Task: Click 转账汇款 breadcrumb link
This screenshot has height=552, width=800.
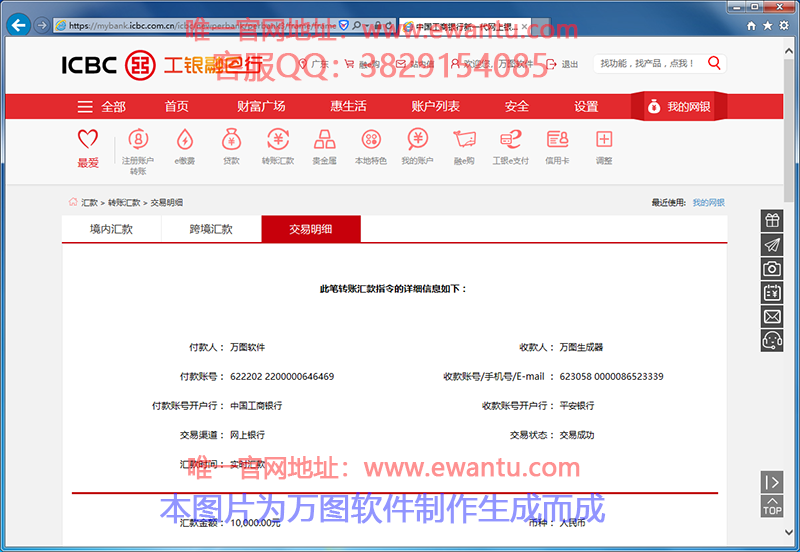Action: click(x=124, y=203)
